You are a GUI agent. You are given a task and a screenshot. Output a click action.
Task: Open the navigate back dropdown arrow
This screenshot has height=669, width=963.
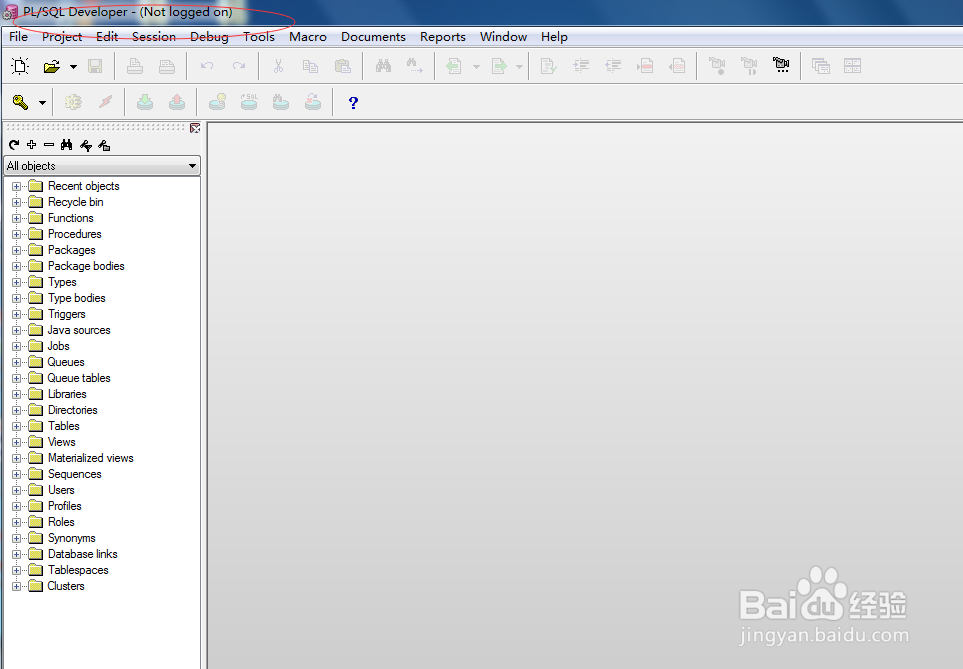click(x=476, y=66)
